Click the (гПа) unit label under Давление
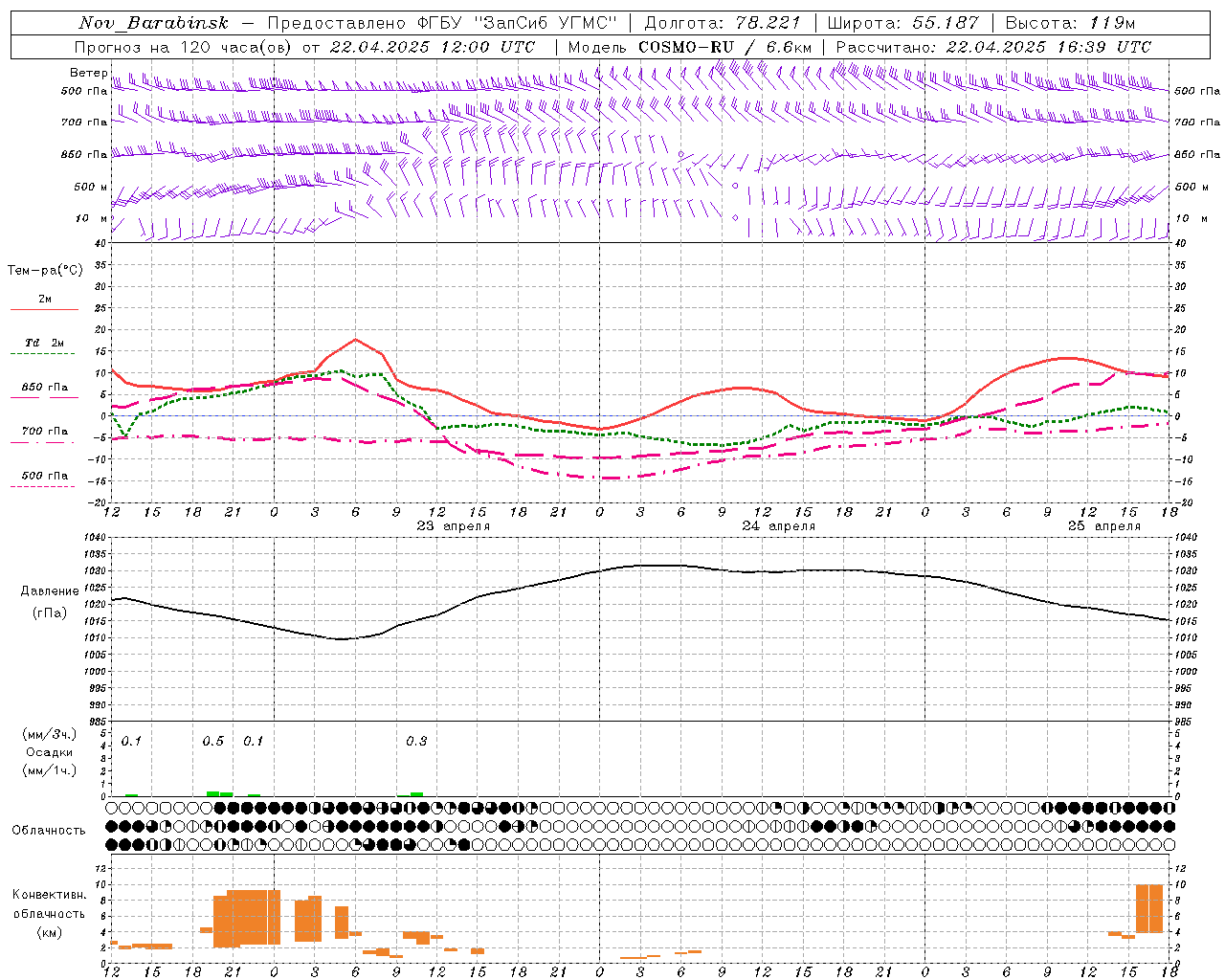 coord(50,613)
